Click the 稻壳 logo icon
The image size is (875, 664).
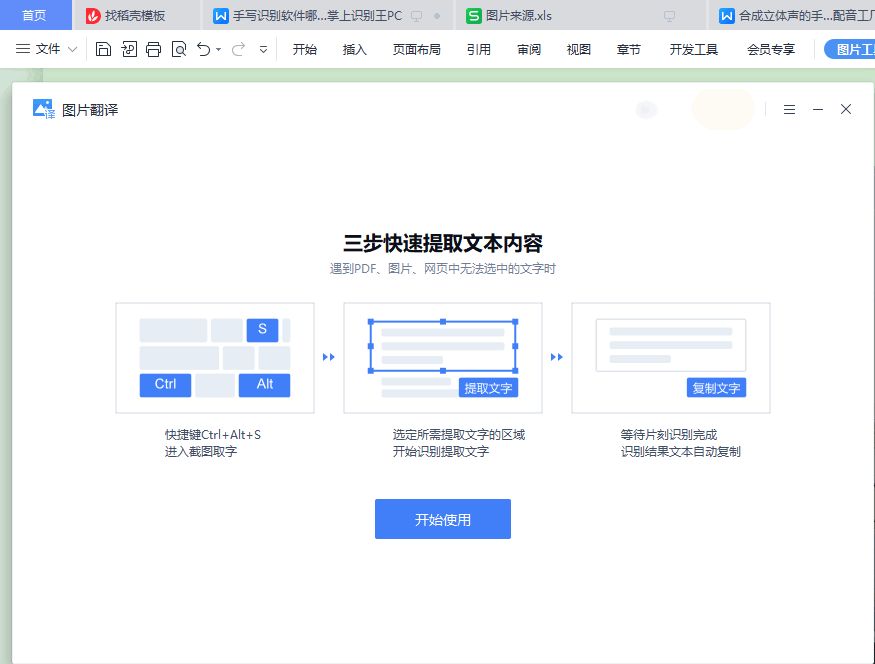[93, 16]
